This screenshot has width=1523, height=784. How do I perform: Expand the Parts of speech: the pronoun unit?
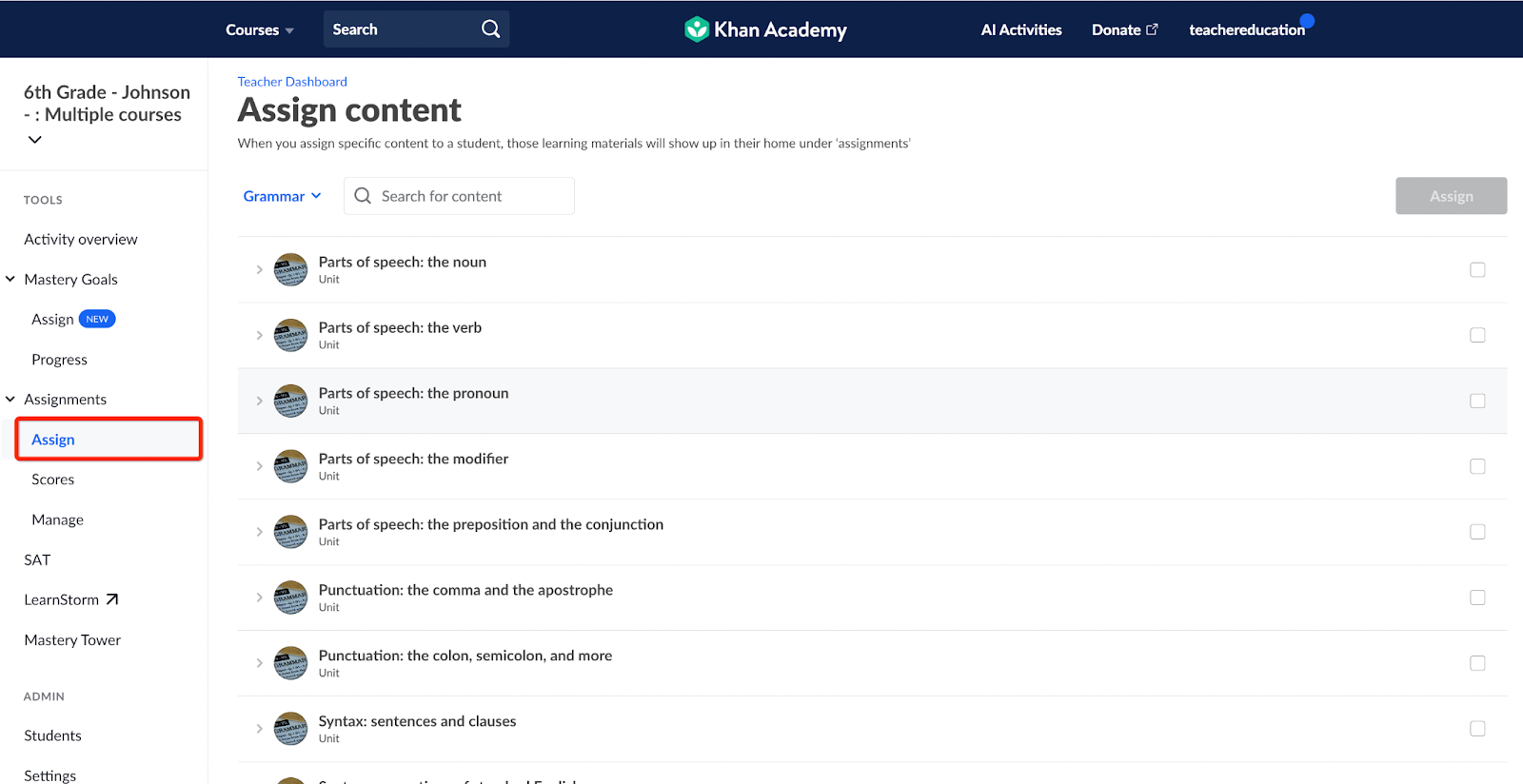tap(259, 401)
